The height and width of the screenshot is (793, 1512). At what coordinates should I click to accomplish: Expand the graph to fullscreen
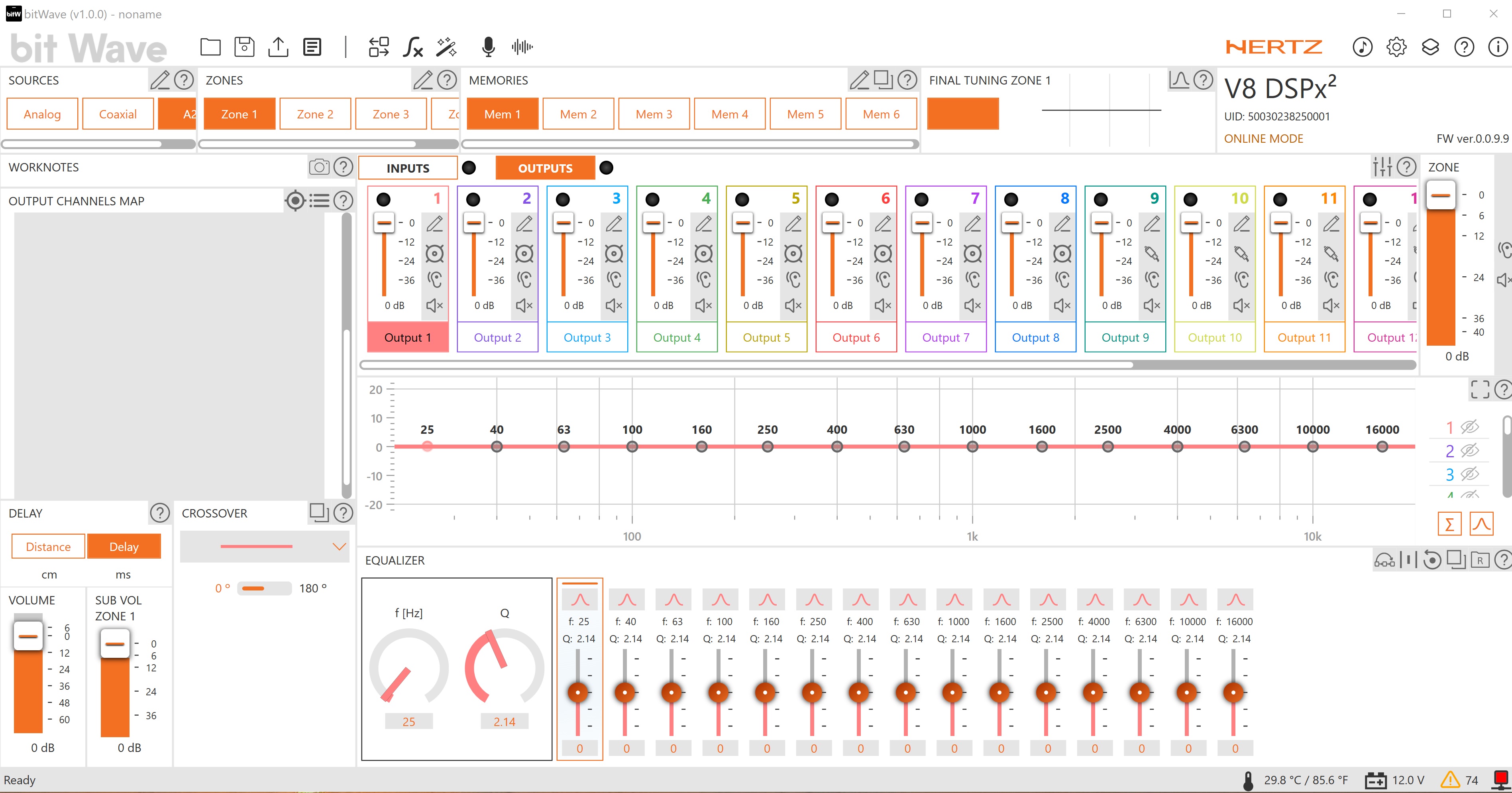(x=1480, y=389)
